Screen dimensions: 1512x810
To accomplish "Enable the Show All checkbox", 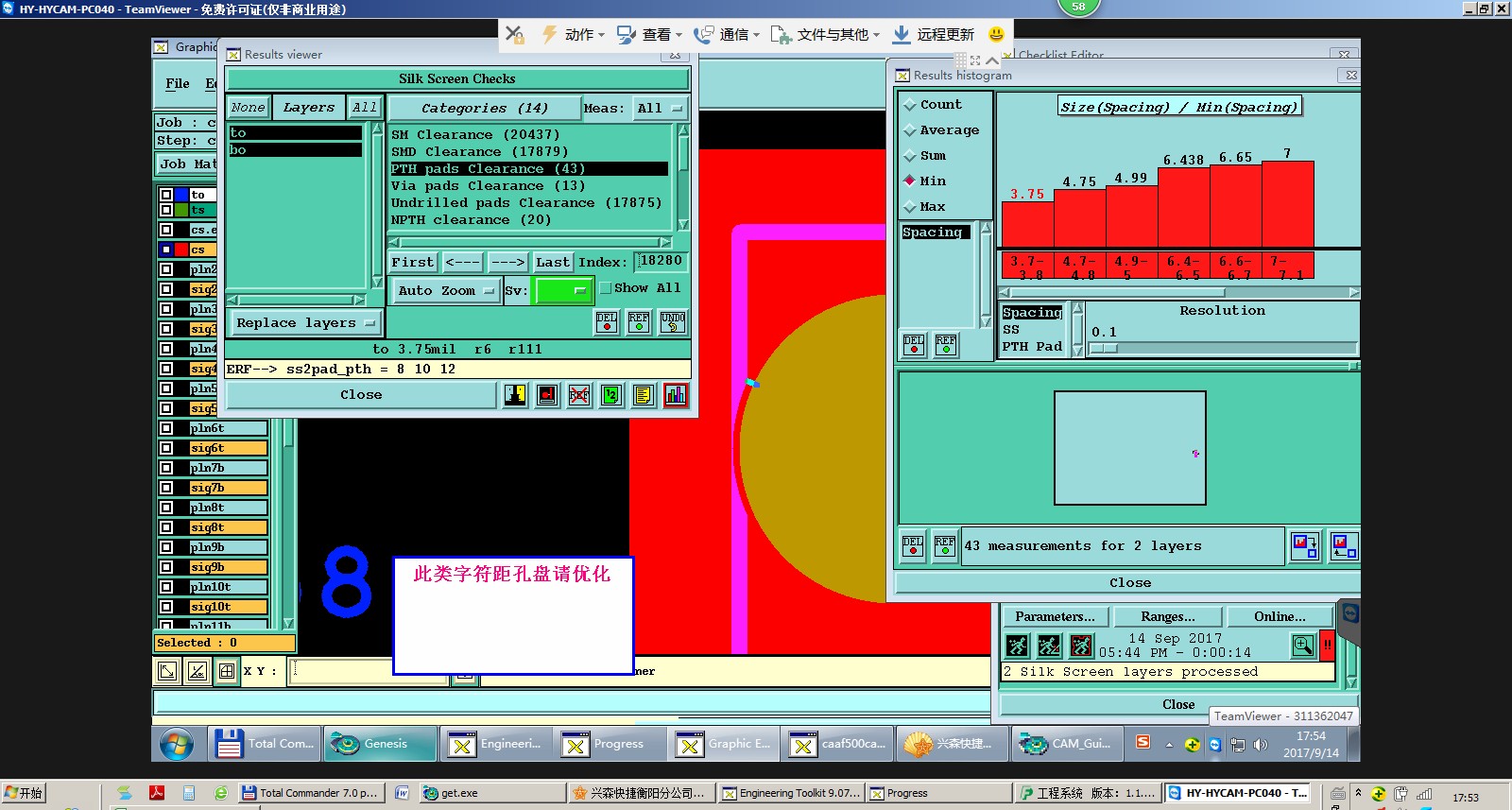I will (605, 288).
